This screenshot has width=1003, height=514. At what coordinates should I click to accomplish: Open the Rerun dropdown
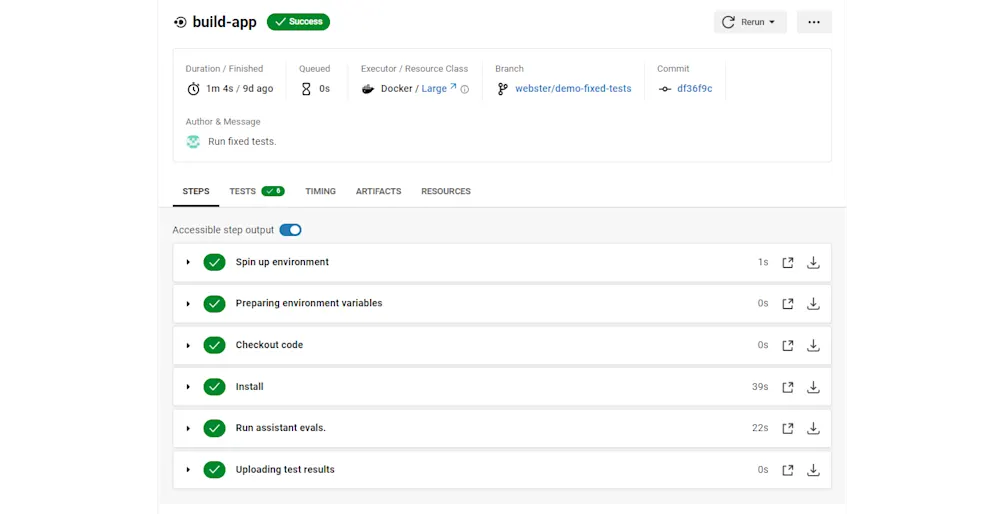pyautogui.click(x=750, y=22)
